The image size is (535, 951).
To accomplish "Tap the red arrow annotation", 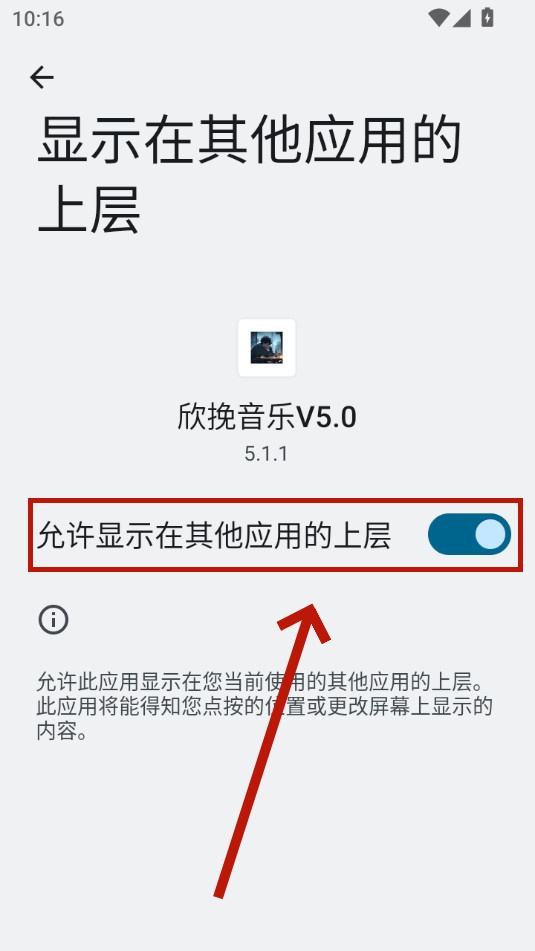I will click(272, 751).
